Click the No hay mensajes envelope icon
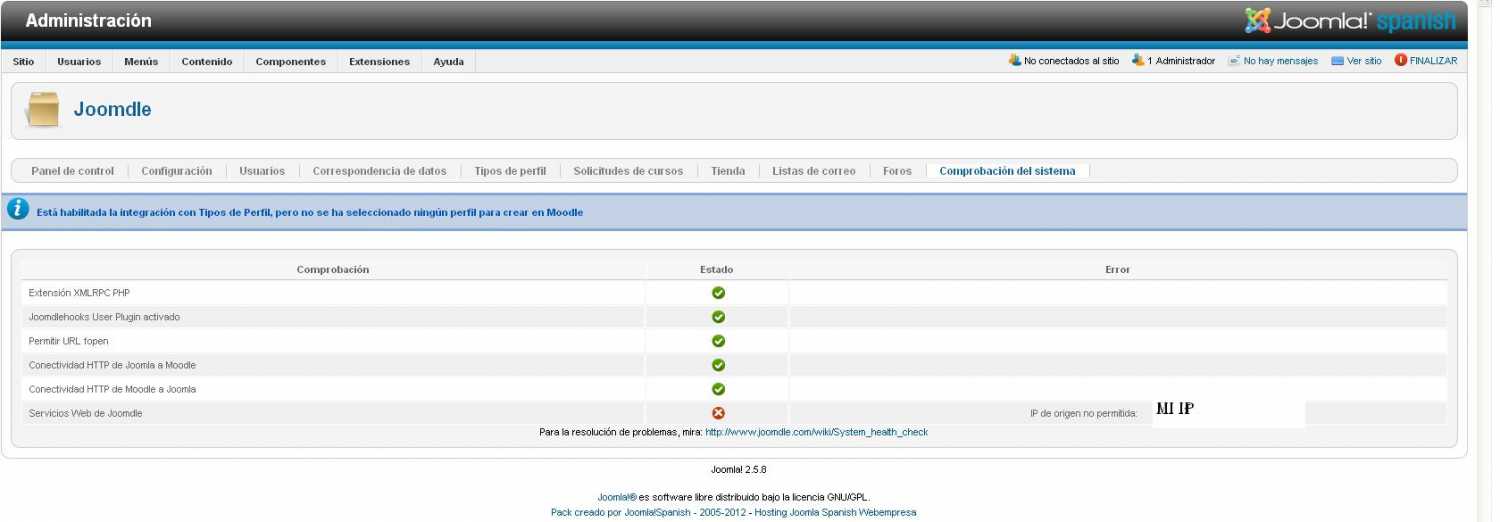This screenshot has width=1500, height=522. 1234,61
